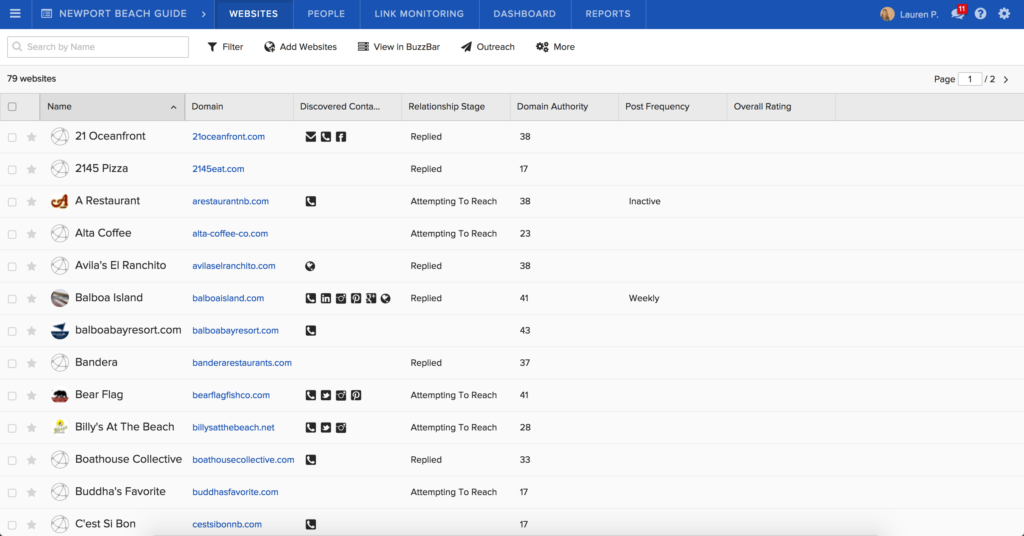Click the phone icon for Boathouse Collective
The height and width of the screenshot is (536, 1024).
(x=311, y=460)
